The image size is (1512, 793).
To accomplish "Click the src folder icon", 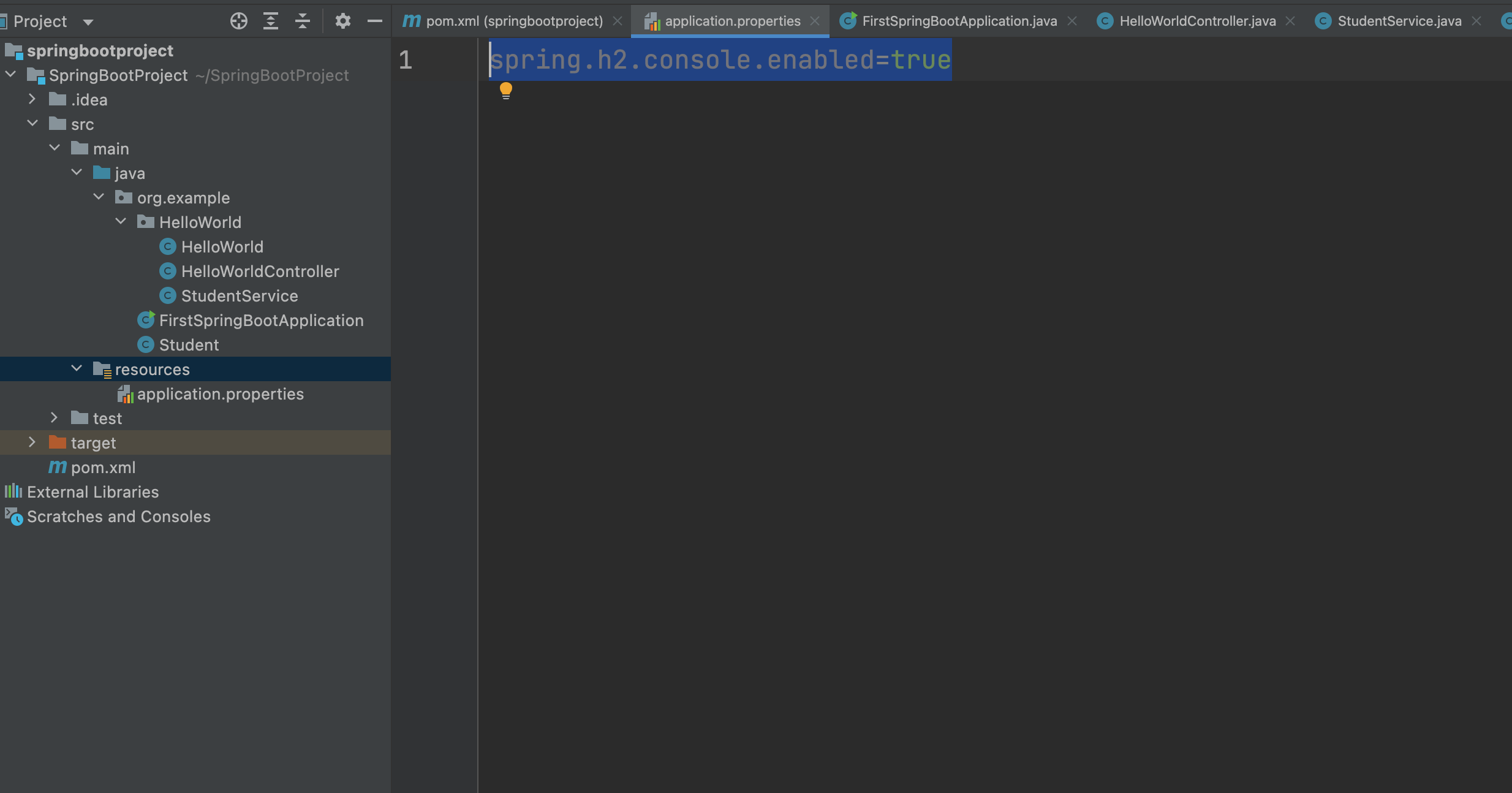I will (58, 124).
